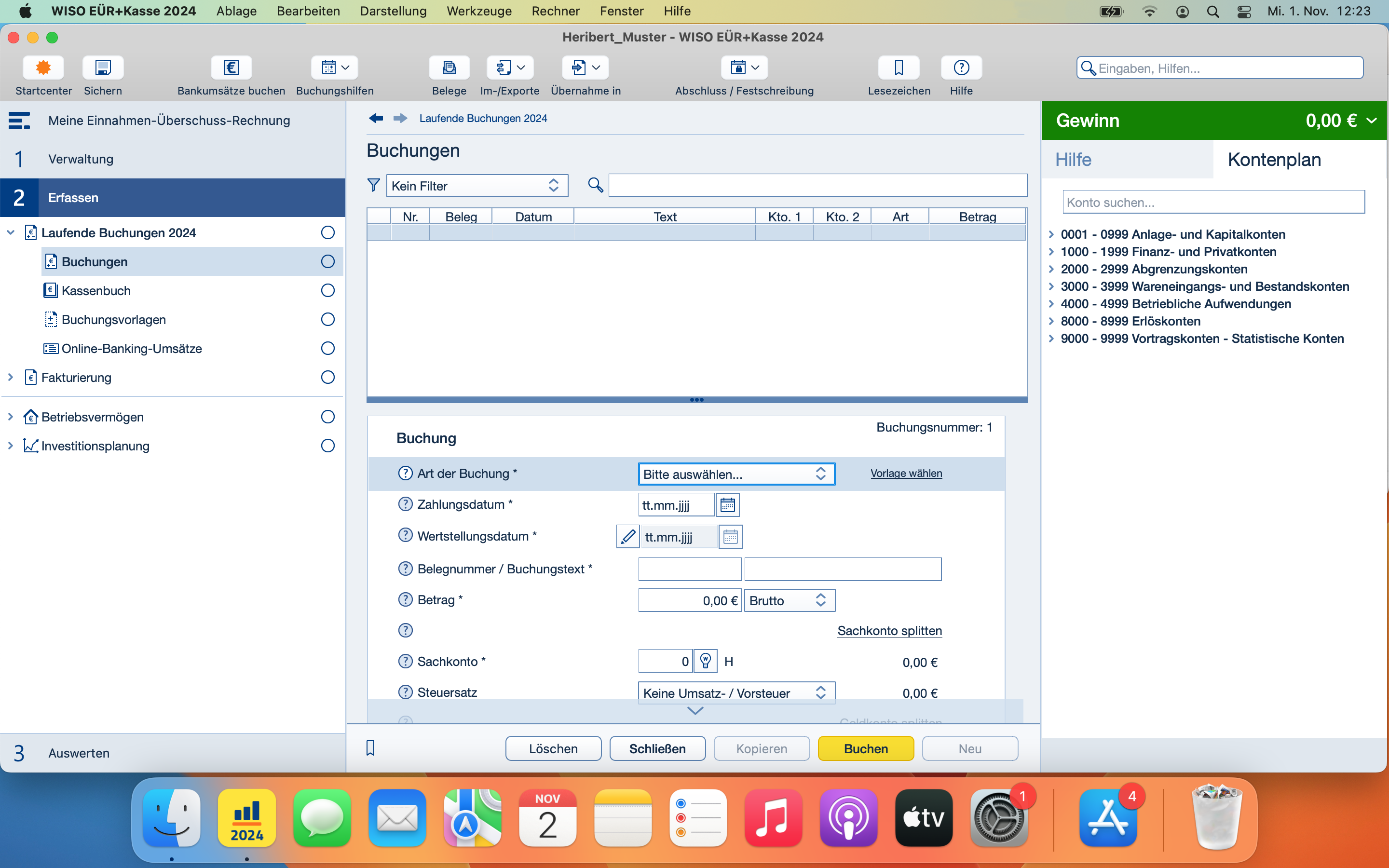The image size is (1389, 868).
Task: Expand the Betriebsvermögen tree node
Action: (x=10, y=417)
